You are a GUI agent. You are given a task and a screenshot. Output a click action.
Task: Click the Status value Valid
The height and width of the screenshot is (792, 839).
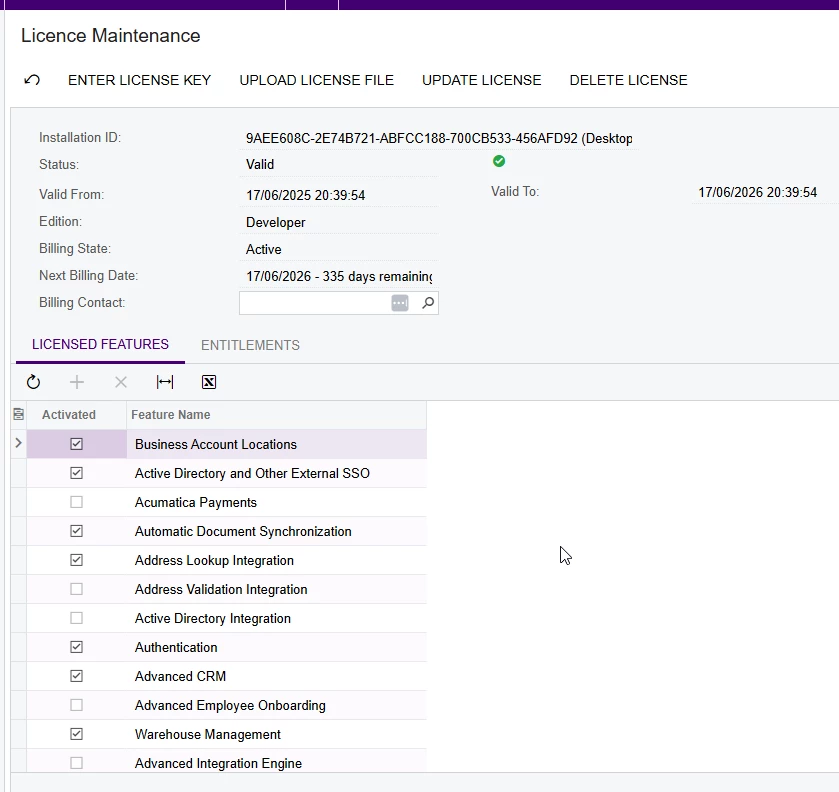(260, 164)
